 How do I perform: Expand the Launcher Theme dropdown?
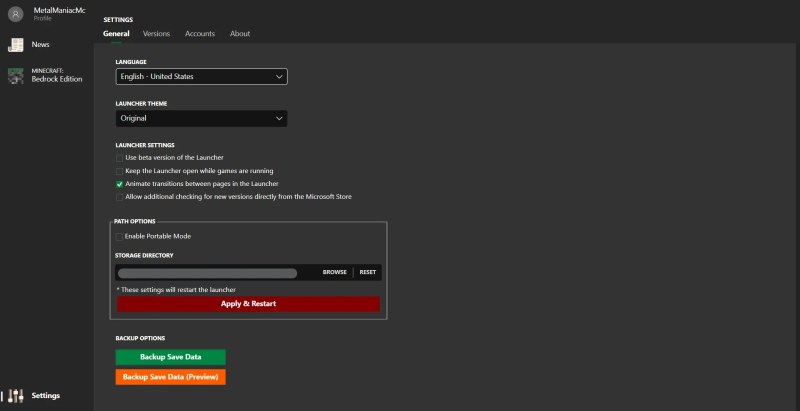tap(202, 118)
